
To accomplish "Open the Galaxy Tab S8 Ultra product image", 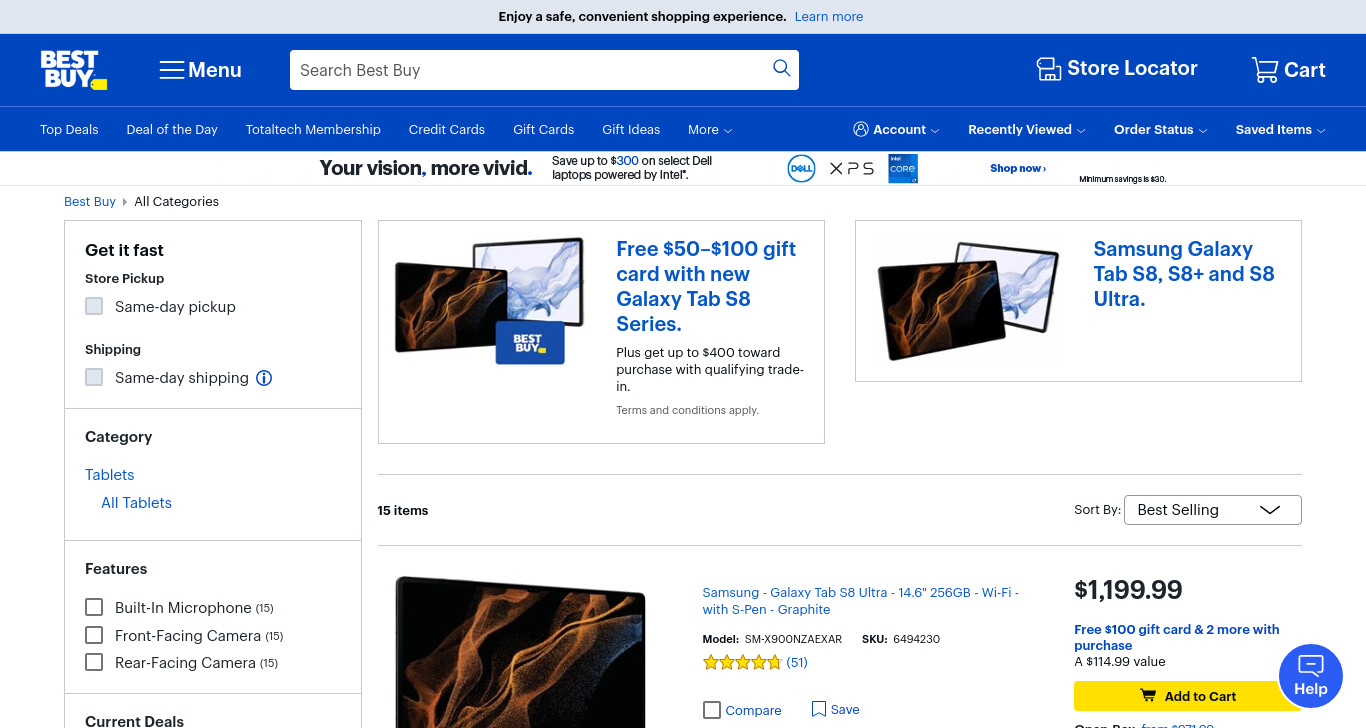I will [x=520, y=651].
